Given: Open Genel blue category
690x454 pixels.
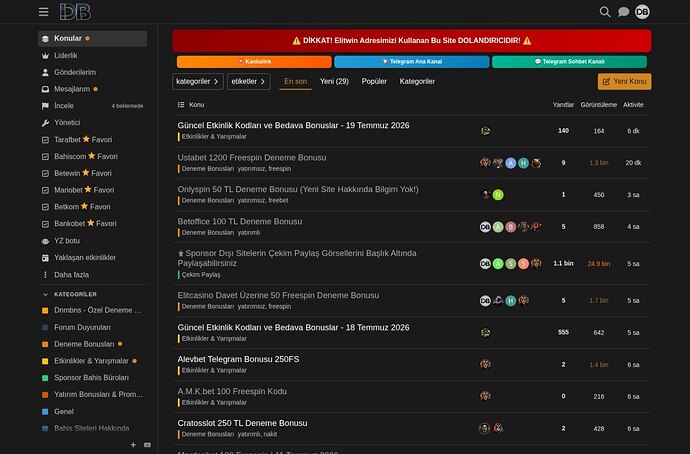Looking at the screenshot, I should click(92, 412).
